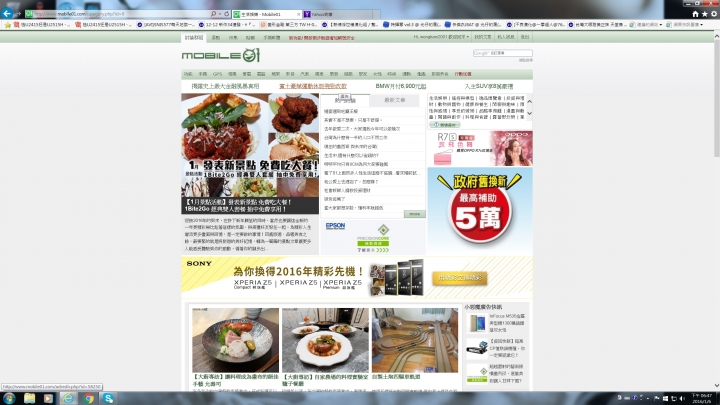This screenshot has width=720, height=405.
Task: Click the first item of green navigation bar
Action: (x=188, y=74)
